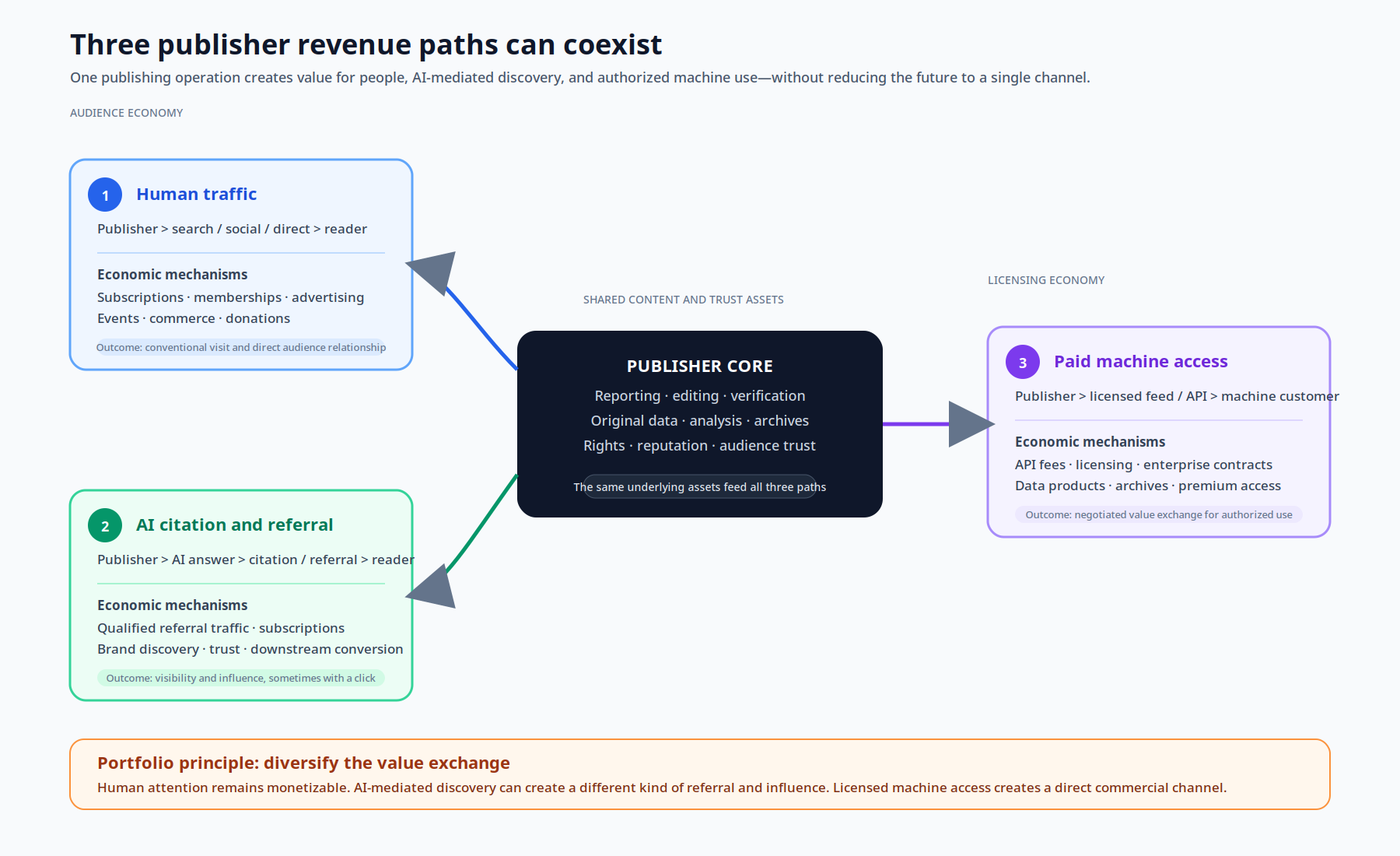Click "Publisher > AI answer > citation / referral > reader"
1400x856 pixels.
pos(256,560)
